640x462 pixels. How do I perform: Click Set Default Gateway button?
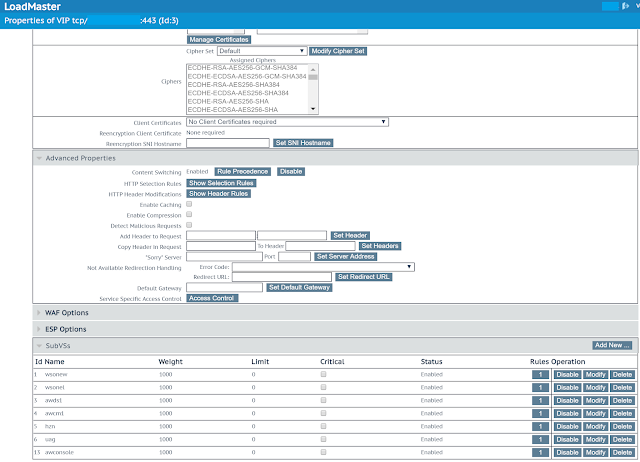299,287
